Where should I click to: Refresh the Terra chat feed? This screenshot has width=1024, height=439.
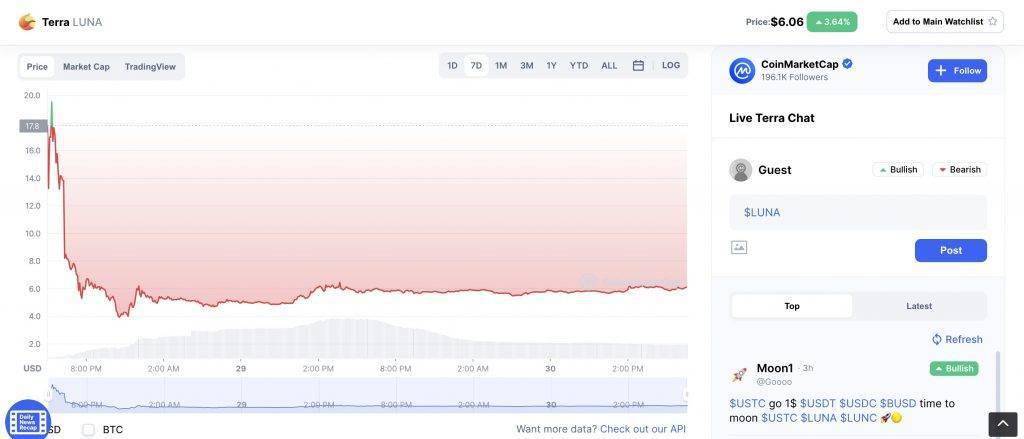957,339
